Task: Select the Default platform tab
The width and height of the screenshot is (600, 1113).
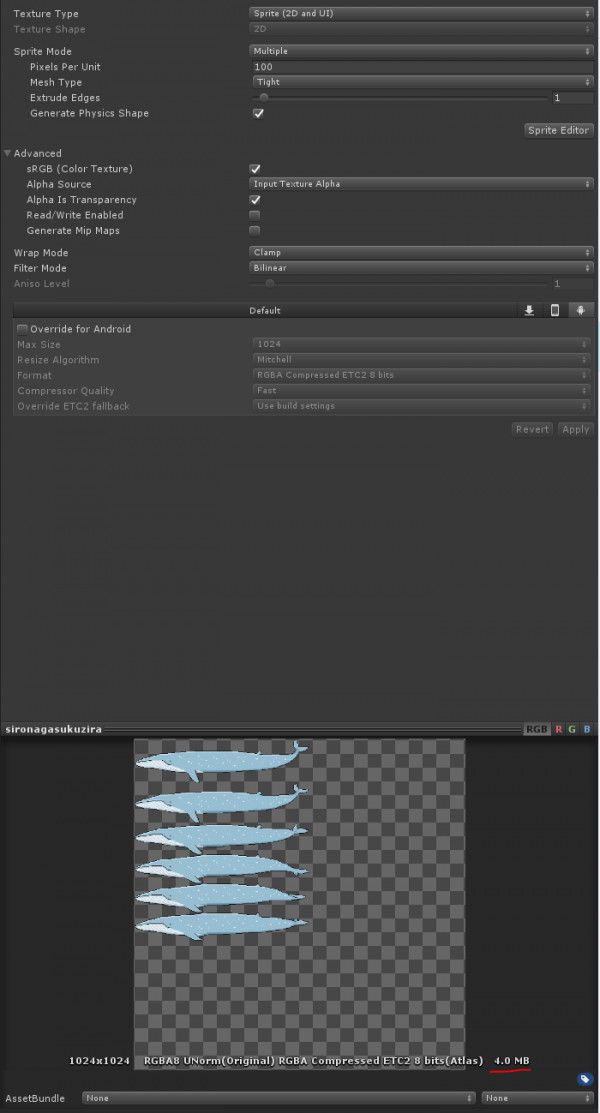Action: pyautogui.click(x=265, y=310)
